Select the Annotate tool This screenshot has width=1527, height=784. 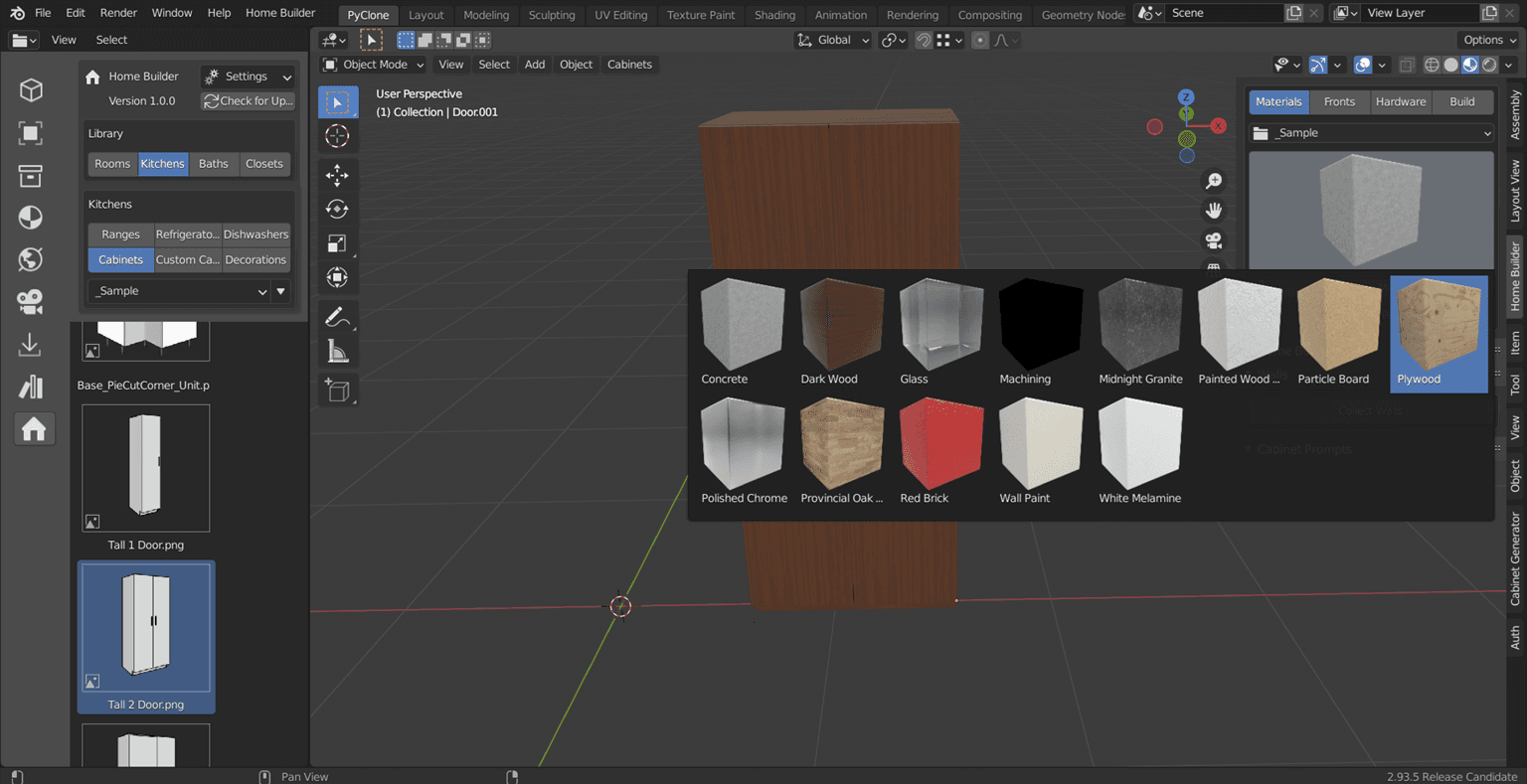coord(337,316)
